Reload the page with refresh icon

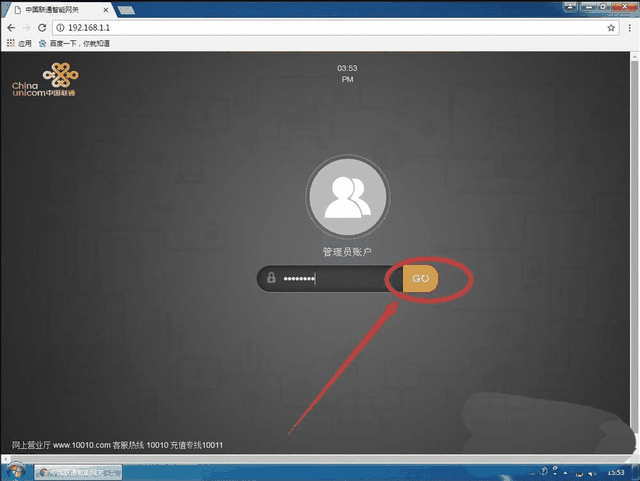[42, 28]
